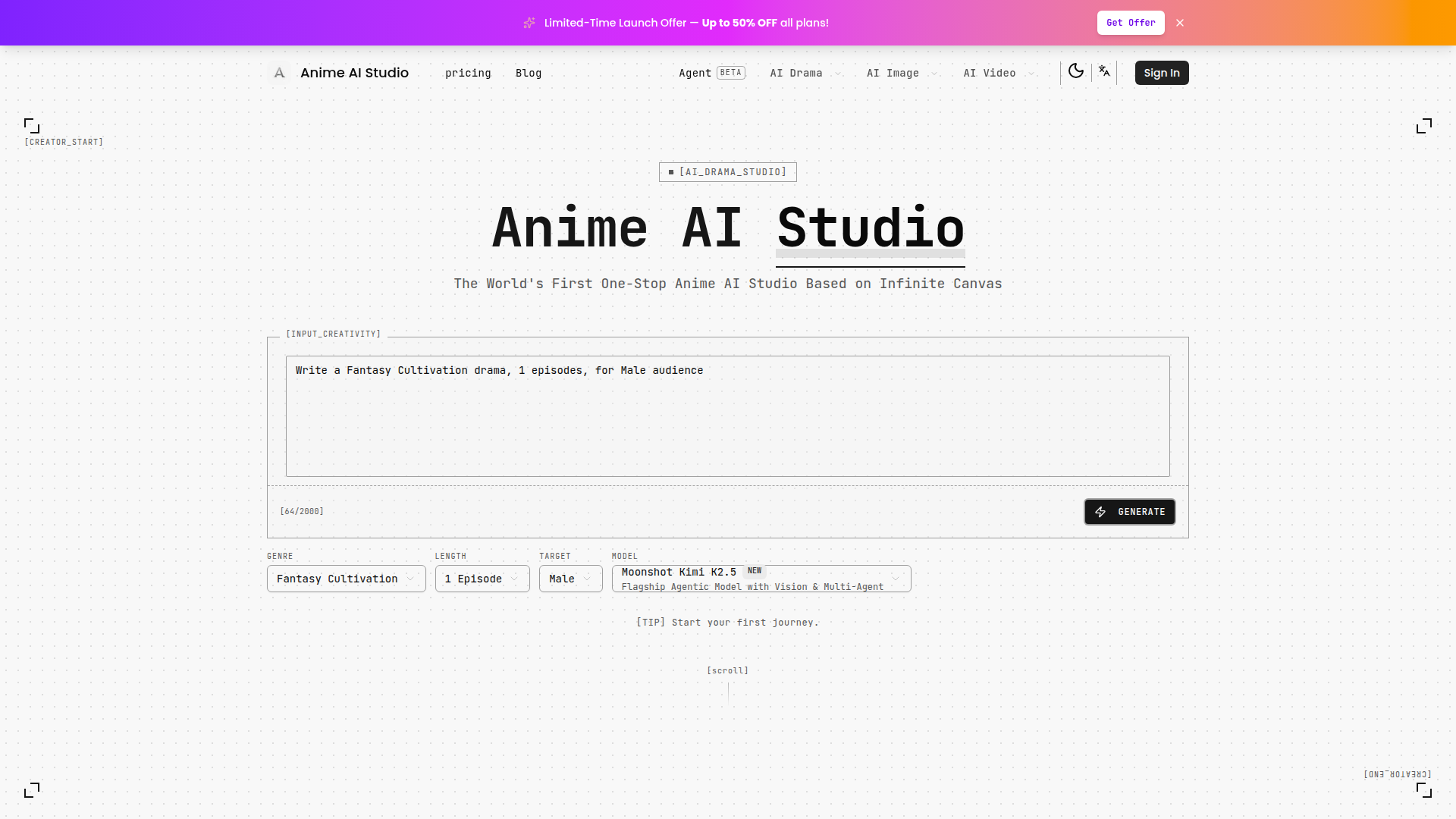Open the pricing page
The width and height of the screenshot is (1456, 819).
[468, 74]
